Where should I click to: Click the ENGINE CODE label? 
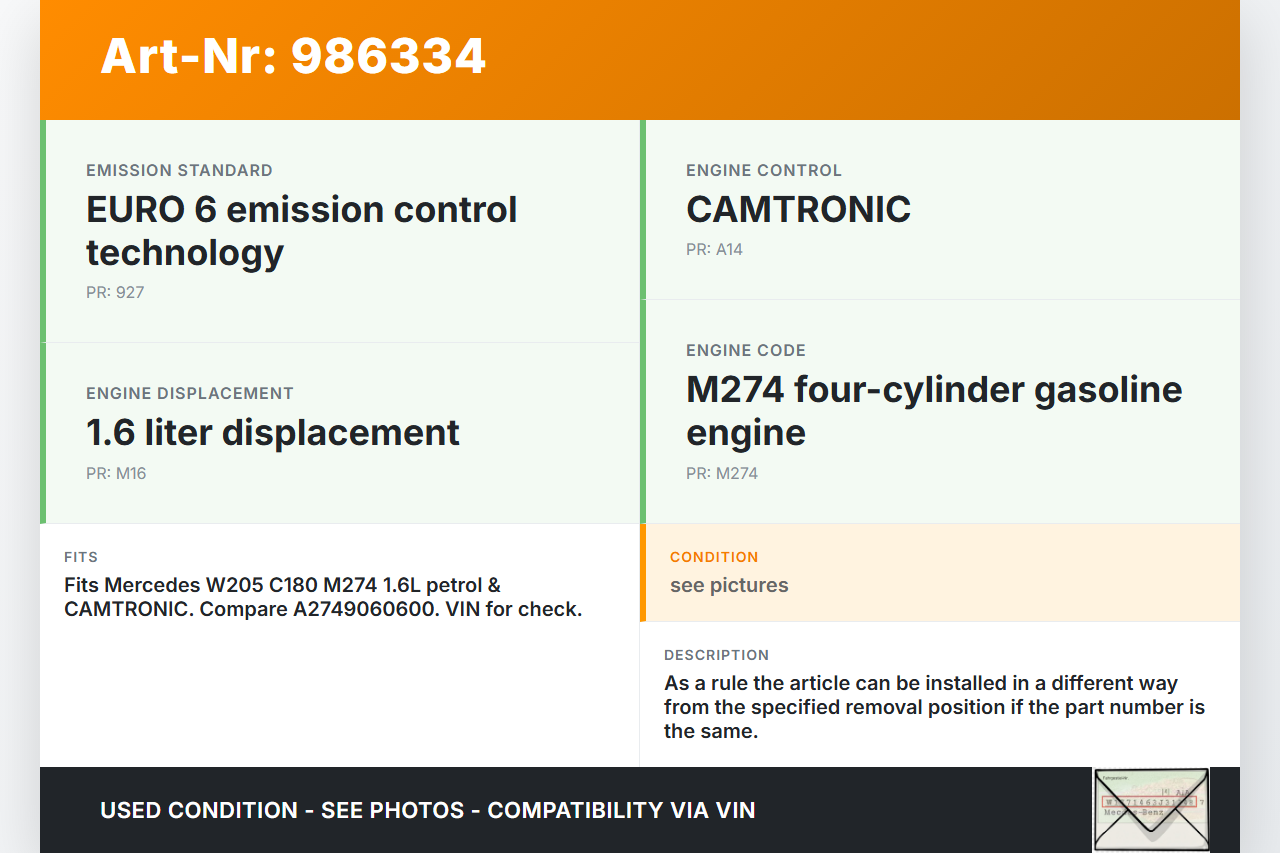coord(746,351)
